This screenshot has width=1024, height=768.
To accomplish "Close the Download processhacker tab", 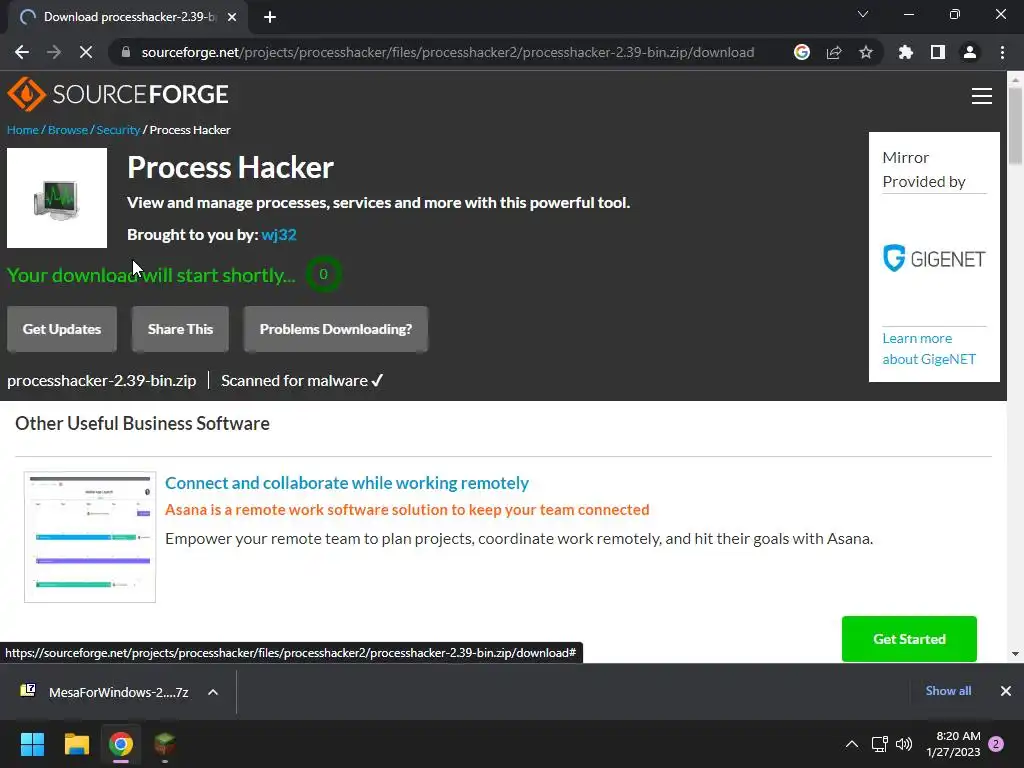I will [x=232, y=17].
